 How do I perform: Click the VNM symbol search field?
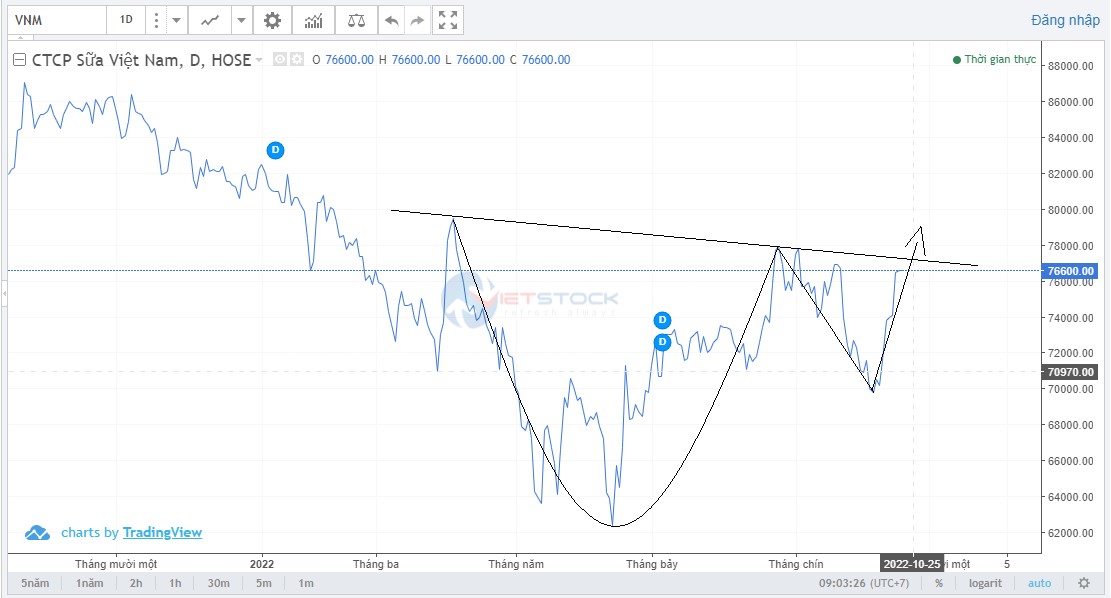55,20
